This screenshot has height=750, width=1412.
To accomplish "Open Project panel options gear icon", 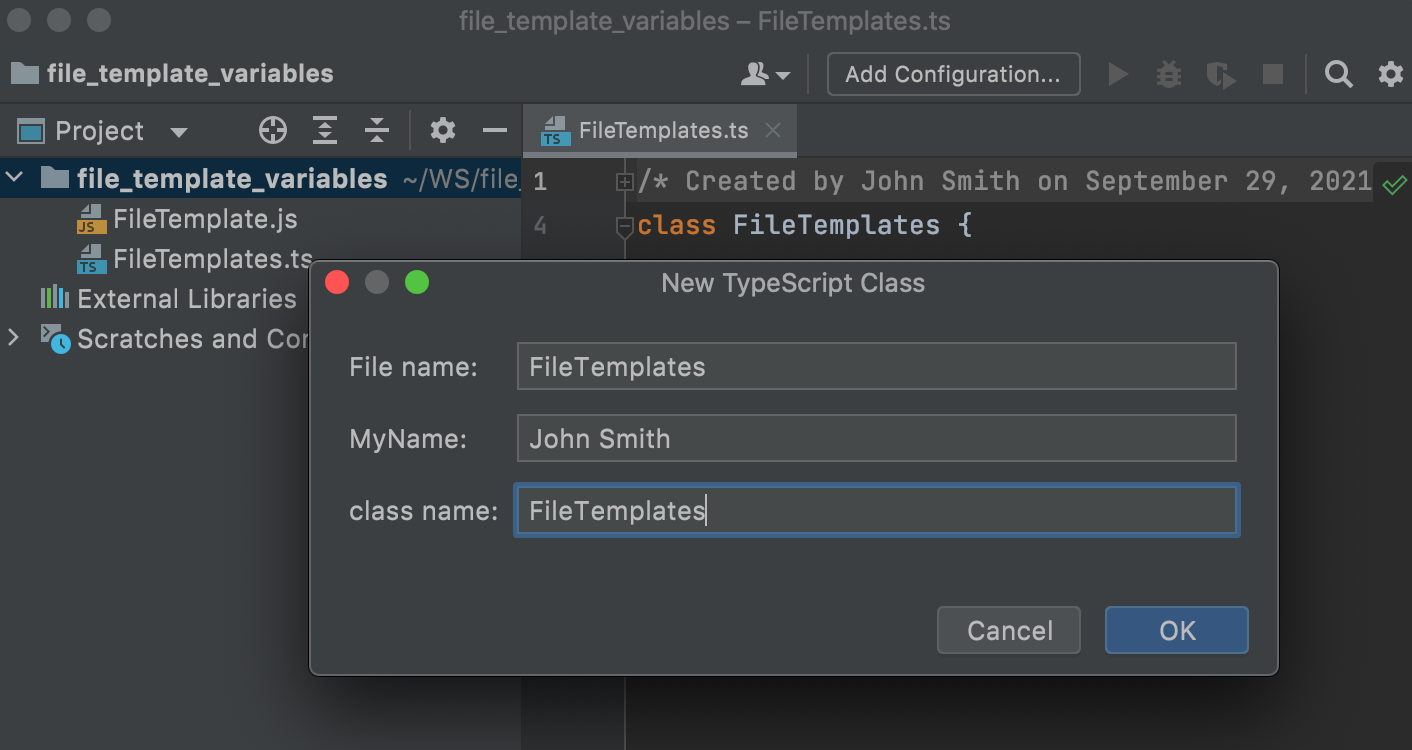I will pos(442,130).
